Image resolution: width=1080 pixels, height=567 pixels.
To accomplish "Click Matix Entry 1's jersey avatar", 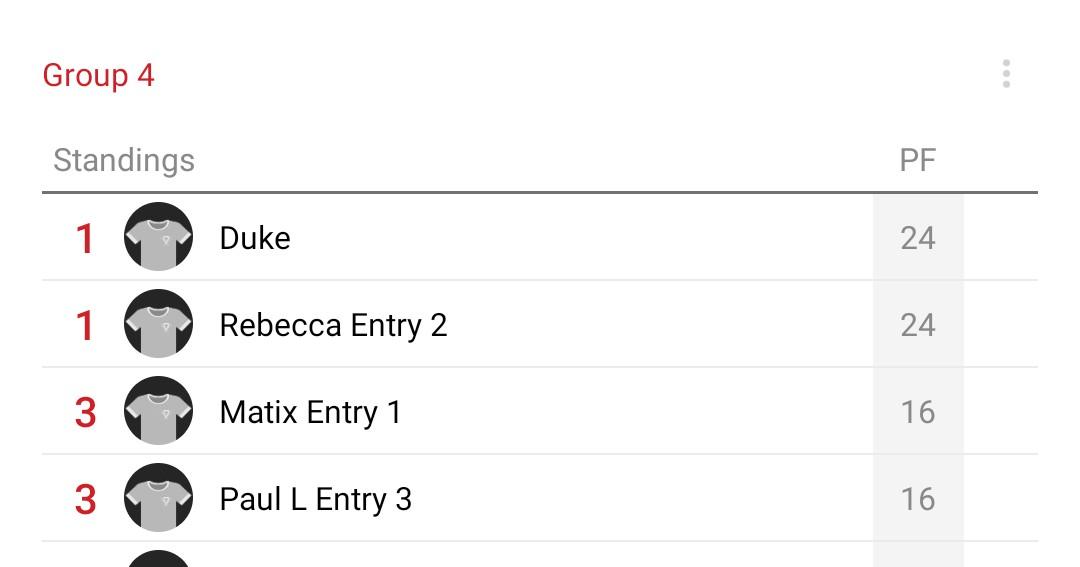I will [158, 411].
